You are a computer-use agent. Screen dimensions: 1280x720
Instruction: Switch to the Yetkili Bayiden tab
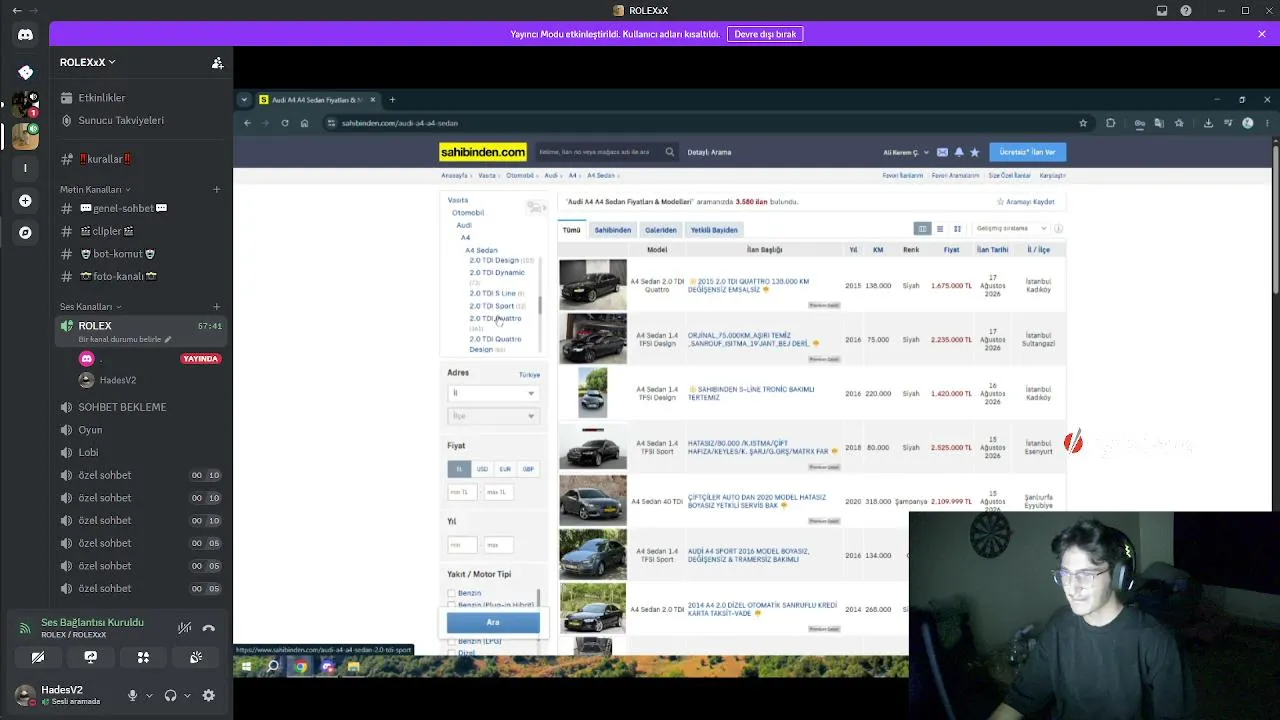(714, 230)
